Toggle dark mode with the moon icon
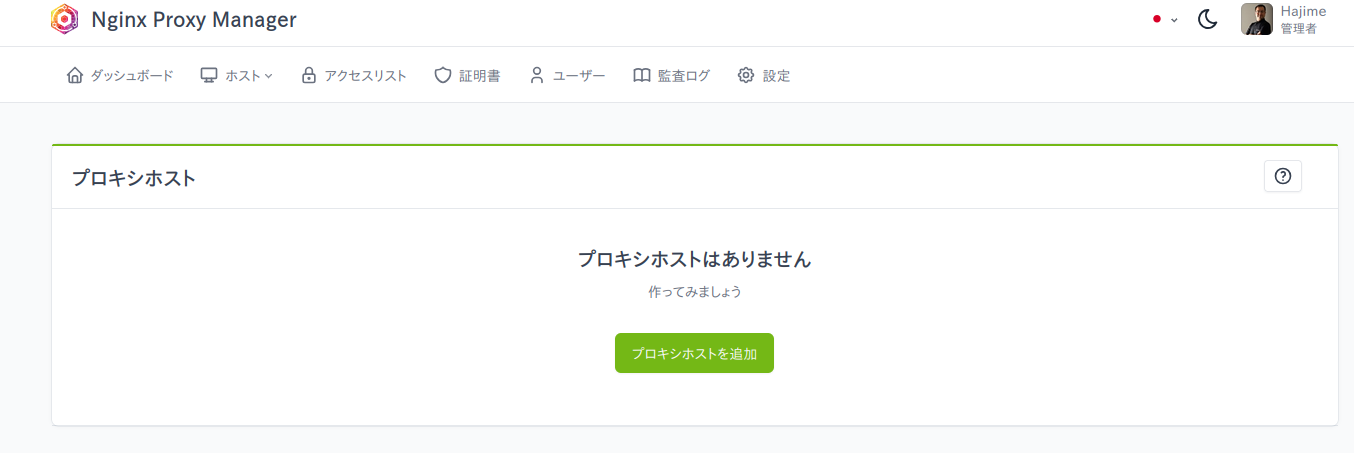 coord(1207,19)
